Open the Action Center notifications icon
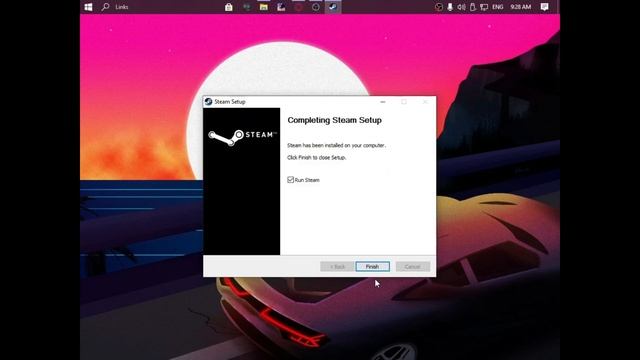This screenshot has width=640, height=360. [x=544, y=7]
